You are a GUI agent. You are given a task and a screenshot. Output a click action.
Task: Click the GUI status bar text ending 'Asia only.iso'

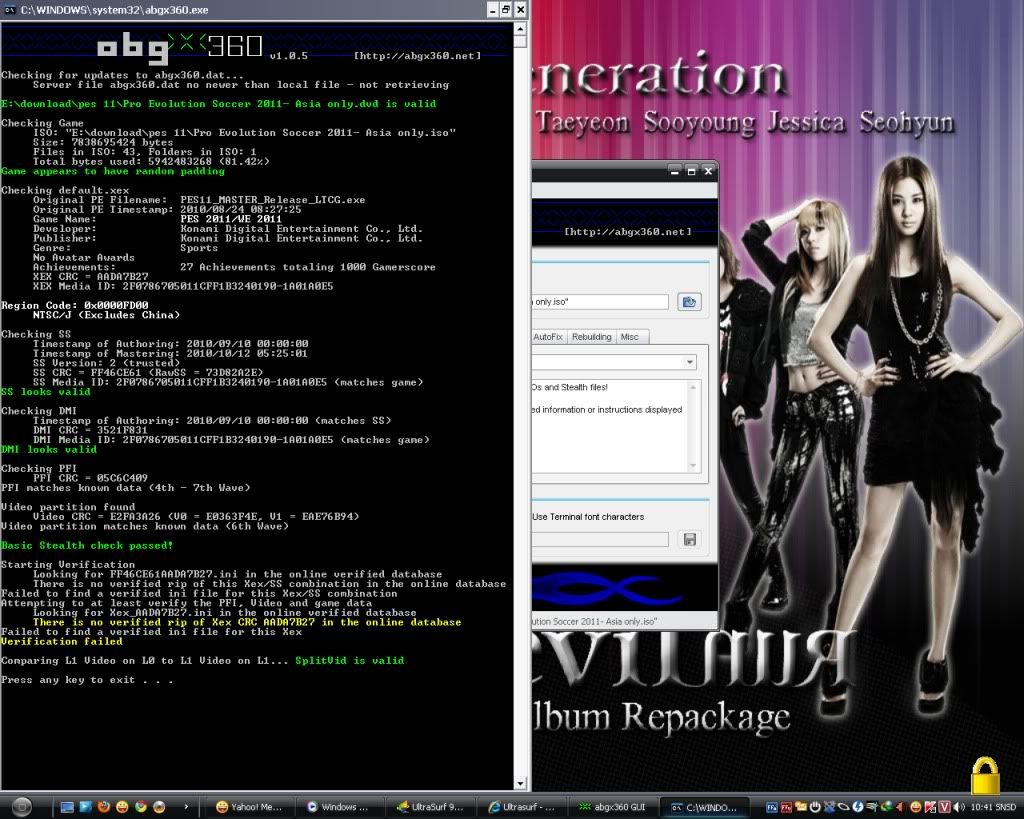pyautogui.click(x=595, y=622)
